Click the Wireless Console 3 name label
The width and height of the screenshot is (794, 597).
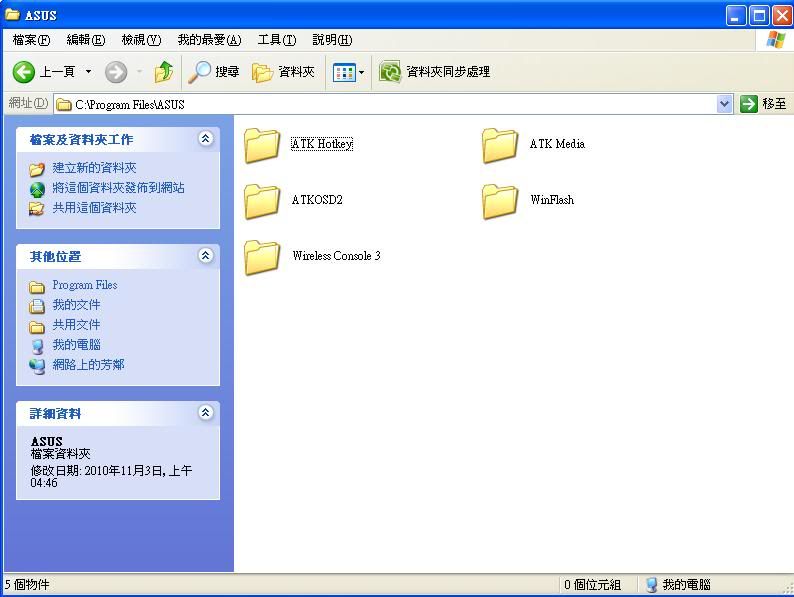(x=336, y=255)
